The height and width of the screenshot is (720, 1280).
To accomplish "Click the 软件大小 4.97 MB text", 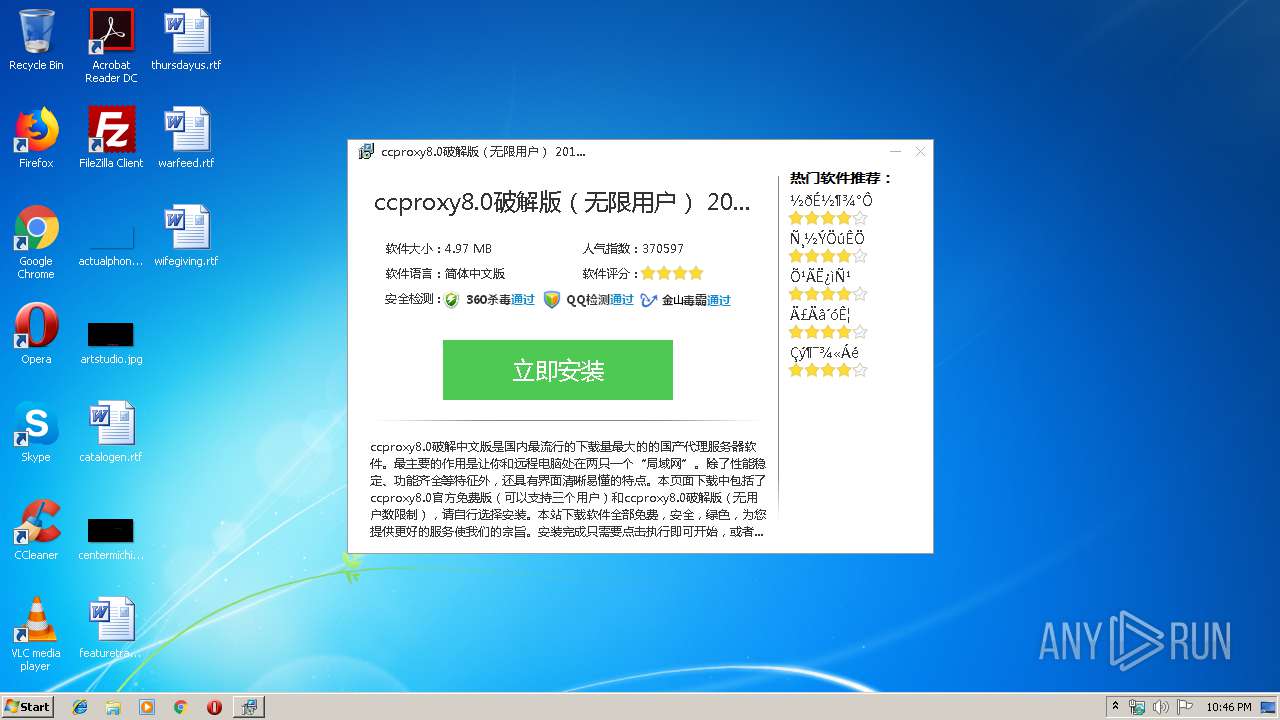I will coord(438,248).
